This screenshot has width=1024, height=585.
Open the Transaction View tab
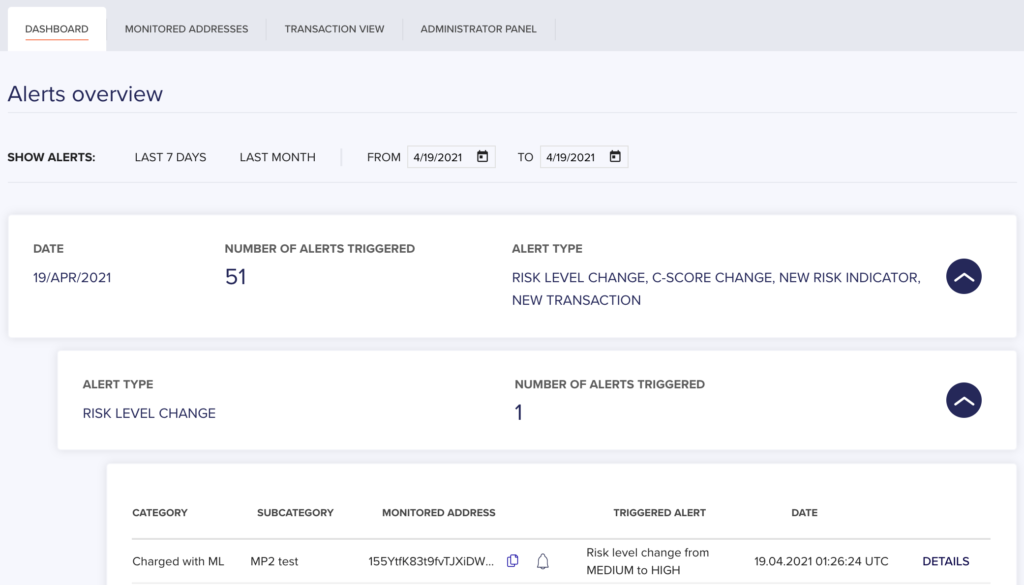click(x=334, y=29)
